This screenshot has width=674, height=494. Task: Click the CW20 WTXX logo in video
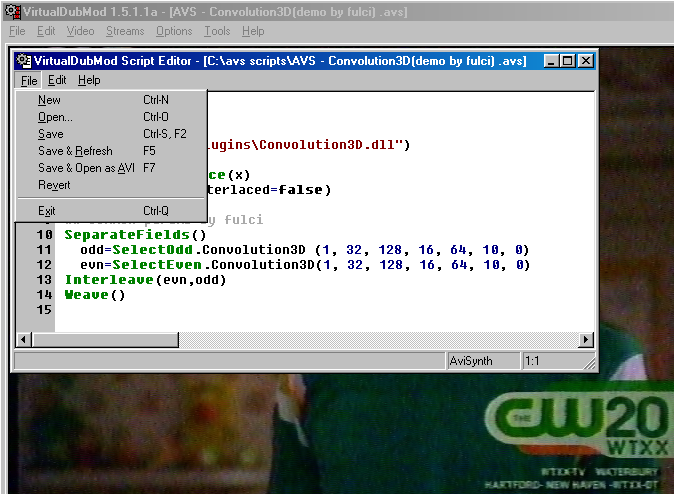coord(578,425)
